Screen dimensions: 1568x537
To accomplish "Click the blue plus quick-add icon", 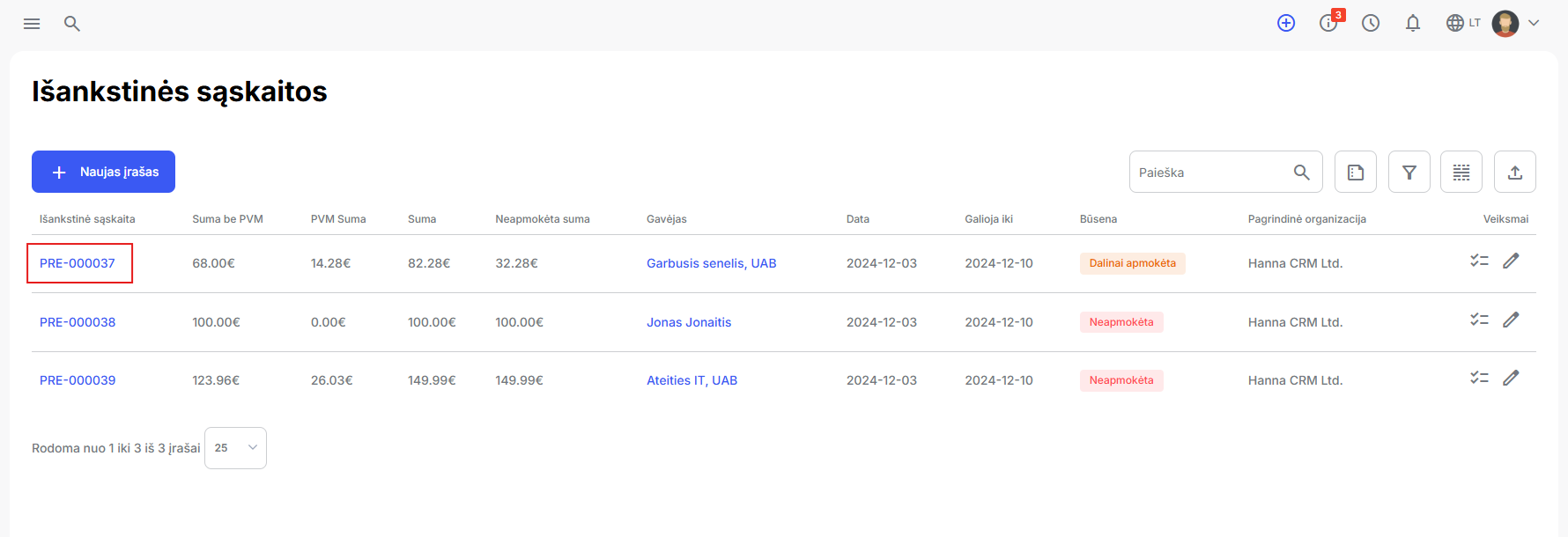I will pos(1286,23).
